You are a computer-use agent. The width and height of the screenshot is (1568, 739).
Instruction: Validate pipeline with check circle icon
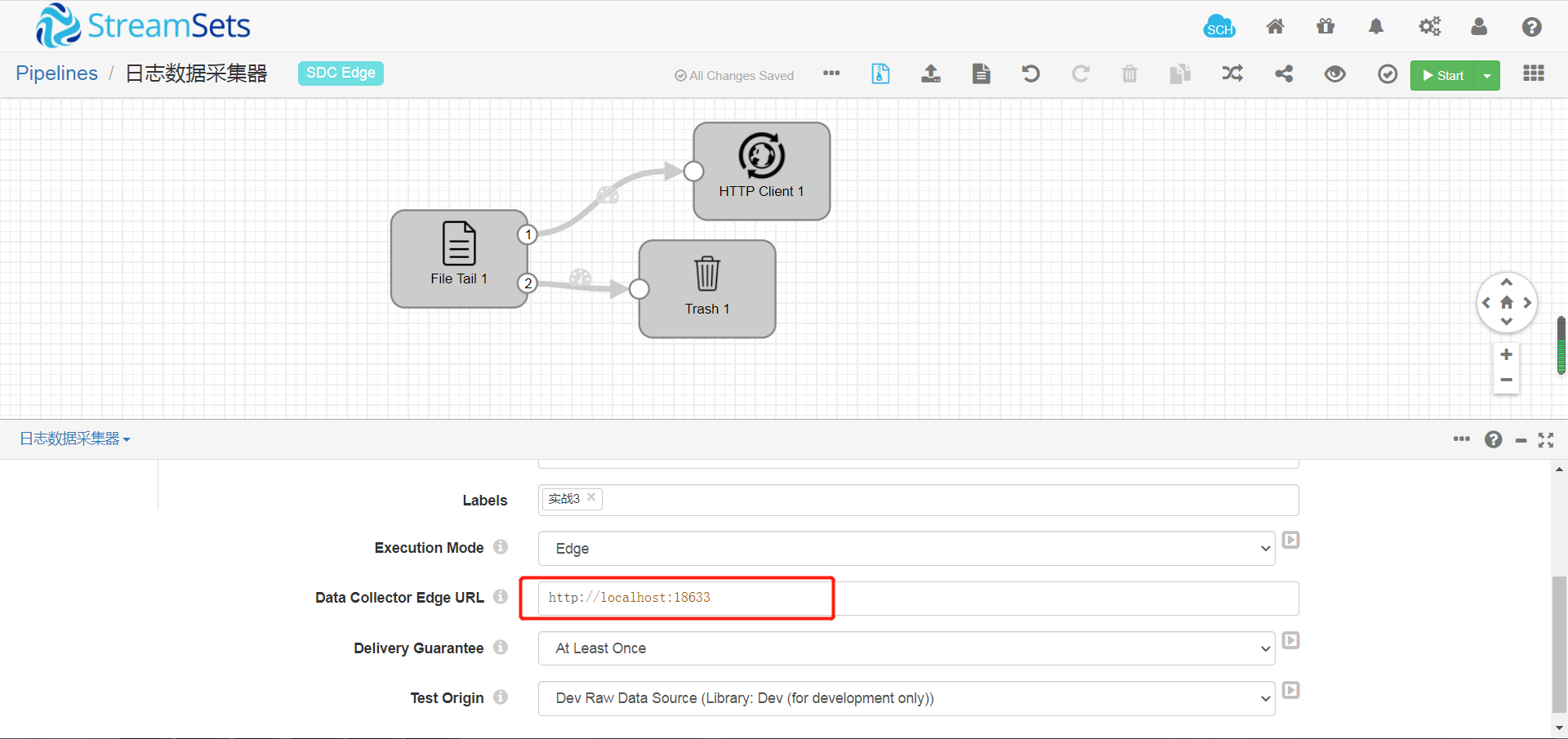[1388, 74]
